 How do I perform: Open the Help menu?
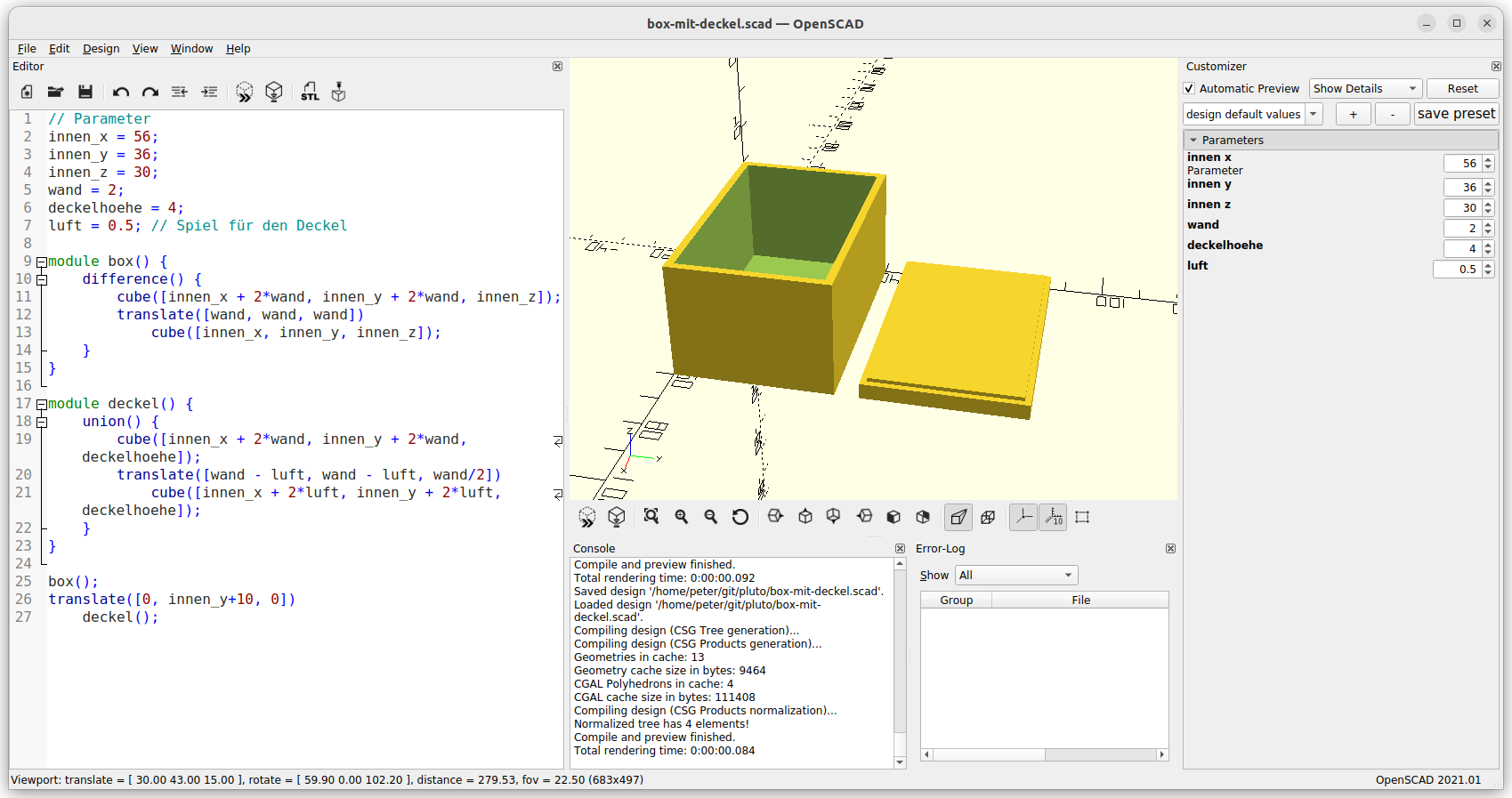(x=238, y=49)
